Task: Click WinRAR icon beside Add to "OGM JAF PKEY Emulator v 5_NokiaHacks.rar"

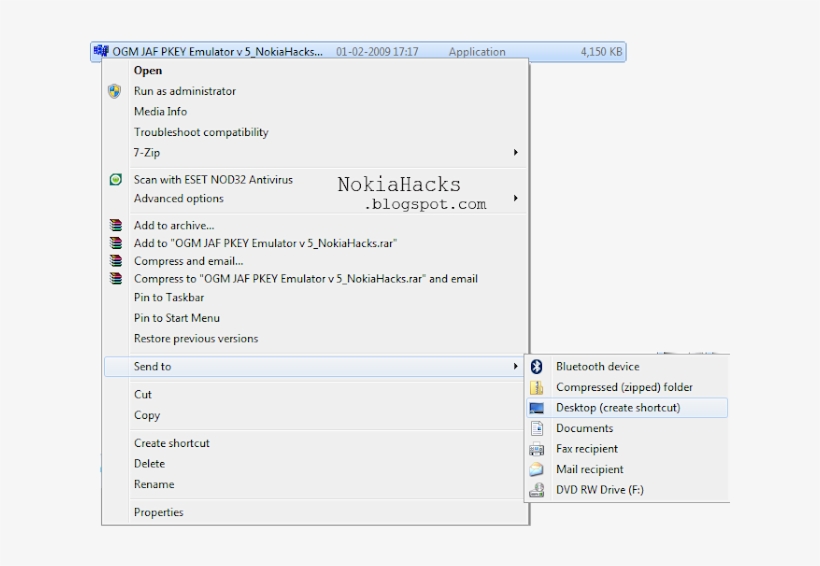Action: (x=116, y=243)
